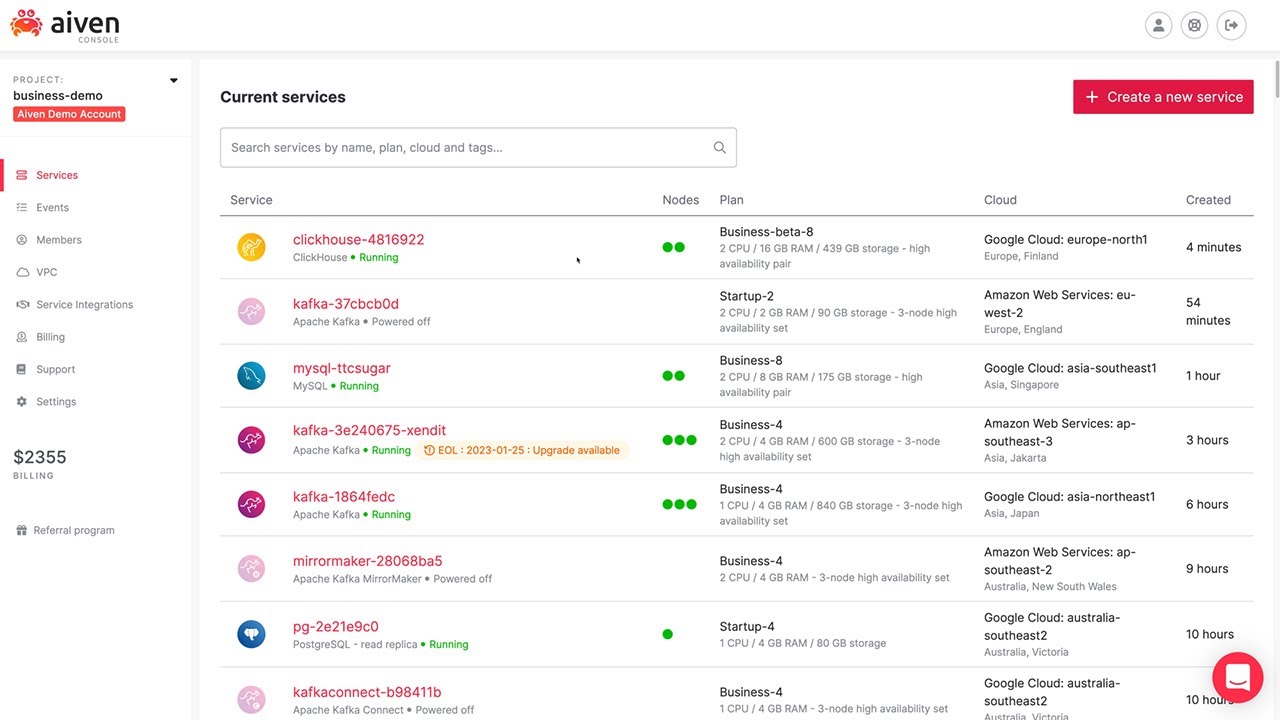Viewport: 1280px width, 720px height.
Task: Click the Service column header
Action: (251, 200)
